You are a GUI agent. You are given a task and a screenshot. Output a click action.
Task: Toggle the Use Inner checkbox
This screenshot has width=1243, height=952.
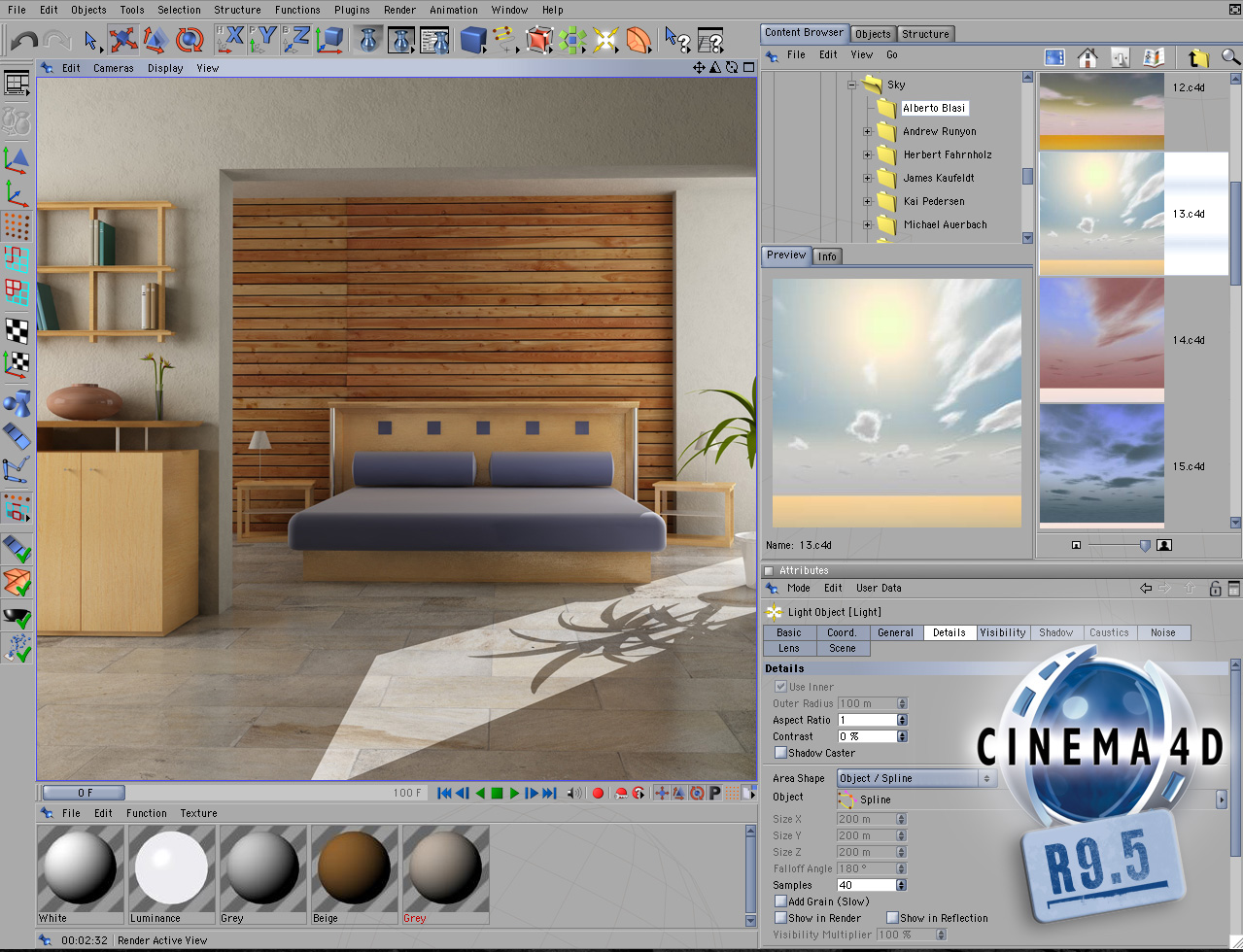pos(780,687)
